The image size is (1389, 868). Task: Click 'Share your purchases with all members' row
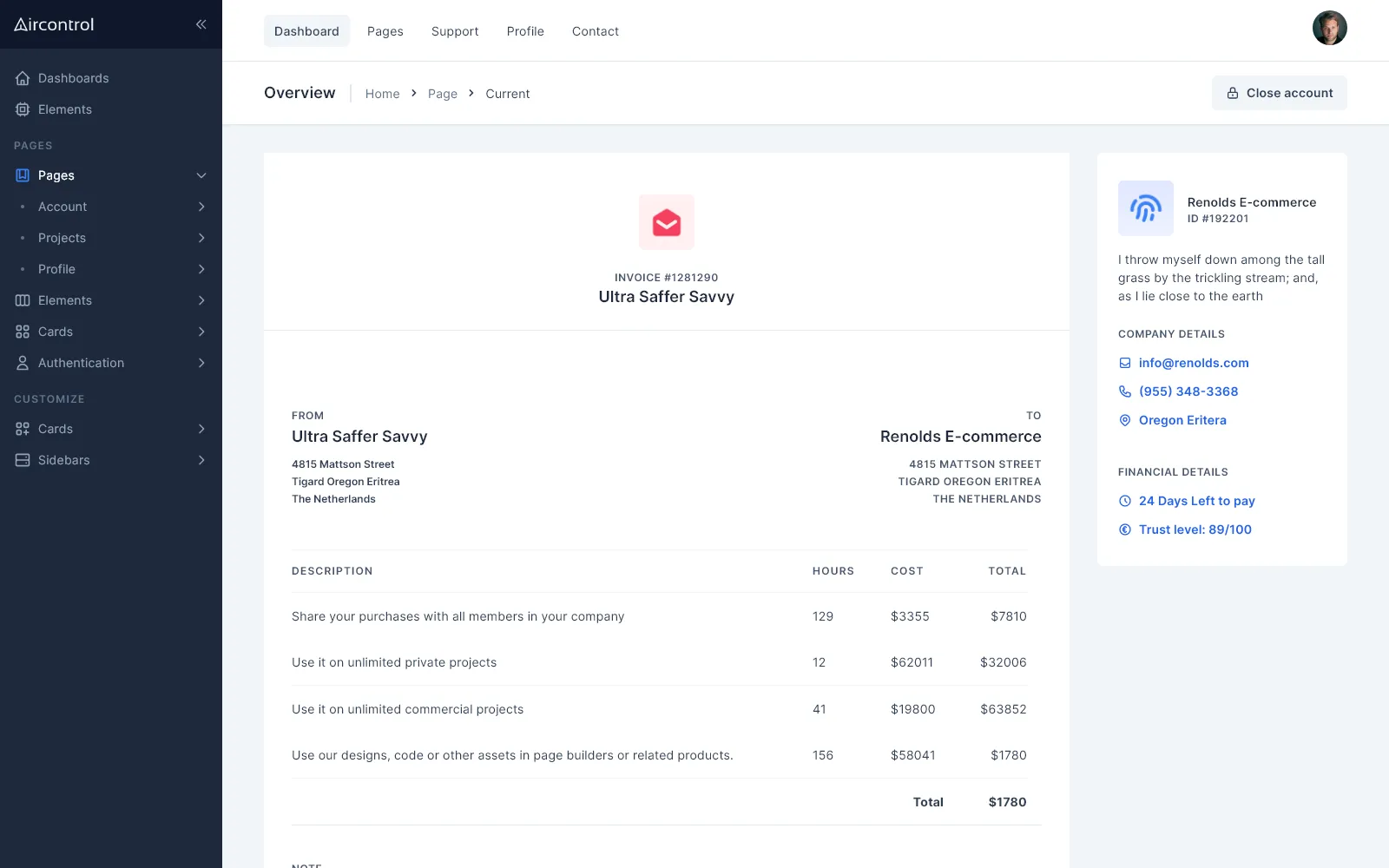pyautogui.click(x=660, y=616)
